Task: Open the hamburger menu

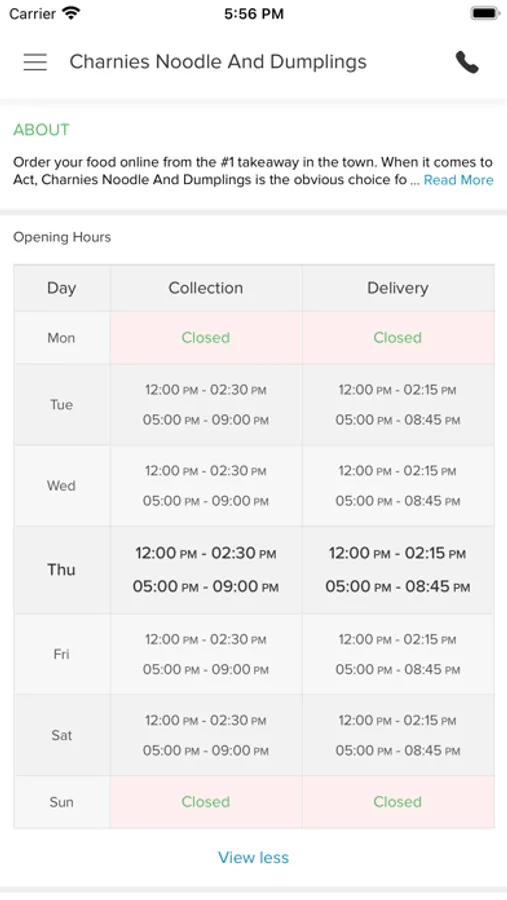Action: coord(35,62)
